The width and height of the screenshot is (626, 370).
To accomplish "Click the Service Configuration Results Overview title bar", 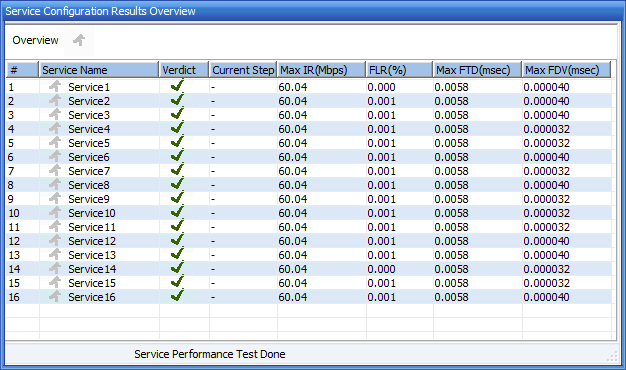I will pyautogui.click(x=313, y=11).
